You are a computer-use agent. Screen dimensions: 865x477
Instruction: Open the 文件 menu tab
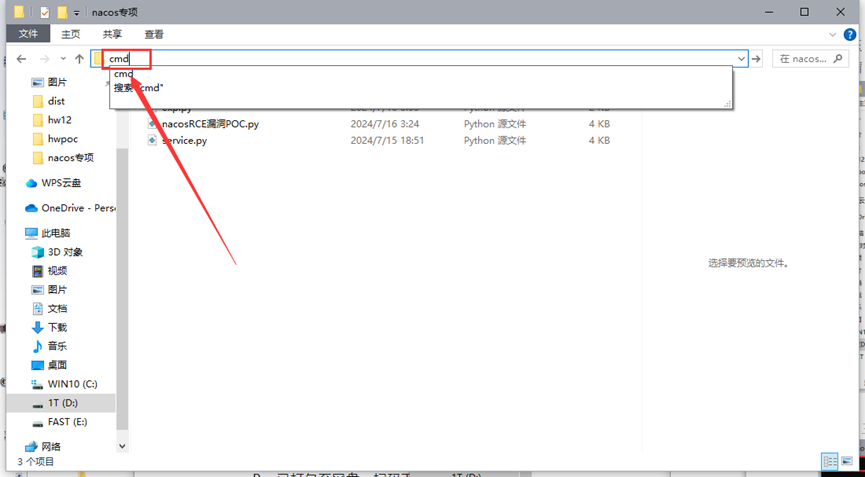coord(28,34)
